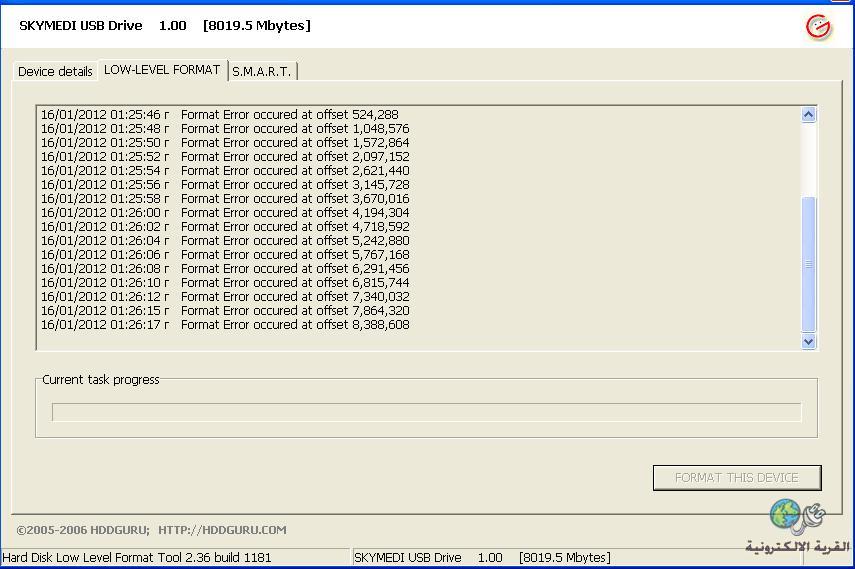Click the Current task progress bar
Viewport: 855px width, 569px height.
tap(426, 412)
